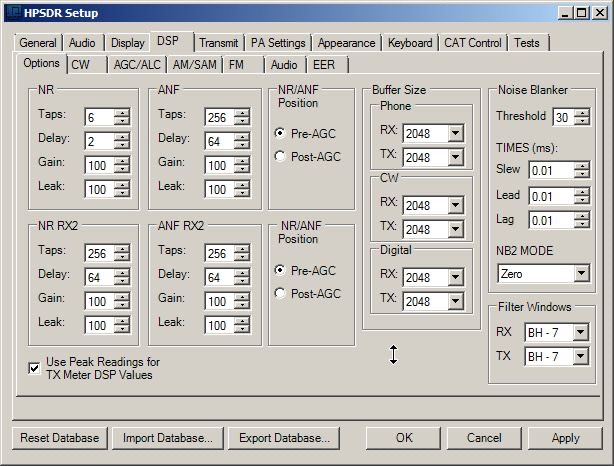
Task: Open CW TX buffer size dropdown
Action: tap(456, 229)
